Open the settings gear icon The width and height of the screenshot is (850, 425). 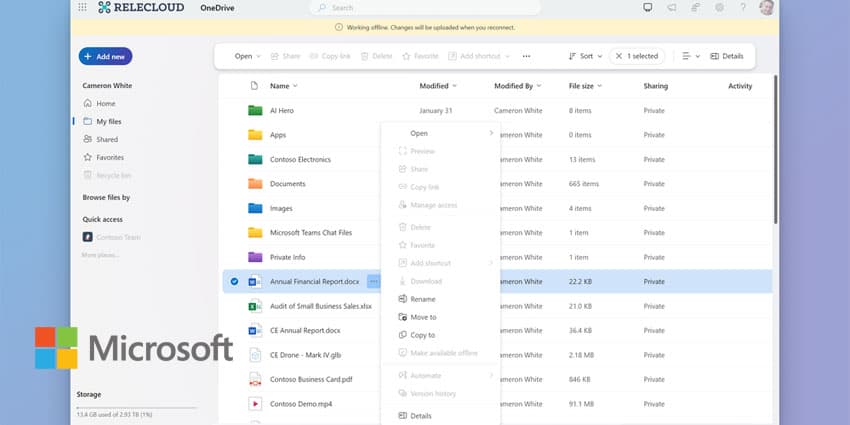[x=719, y=7]
